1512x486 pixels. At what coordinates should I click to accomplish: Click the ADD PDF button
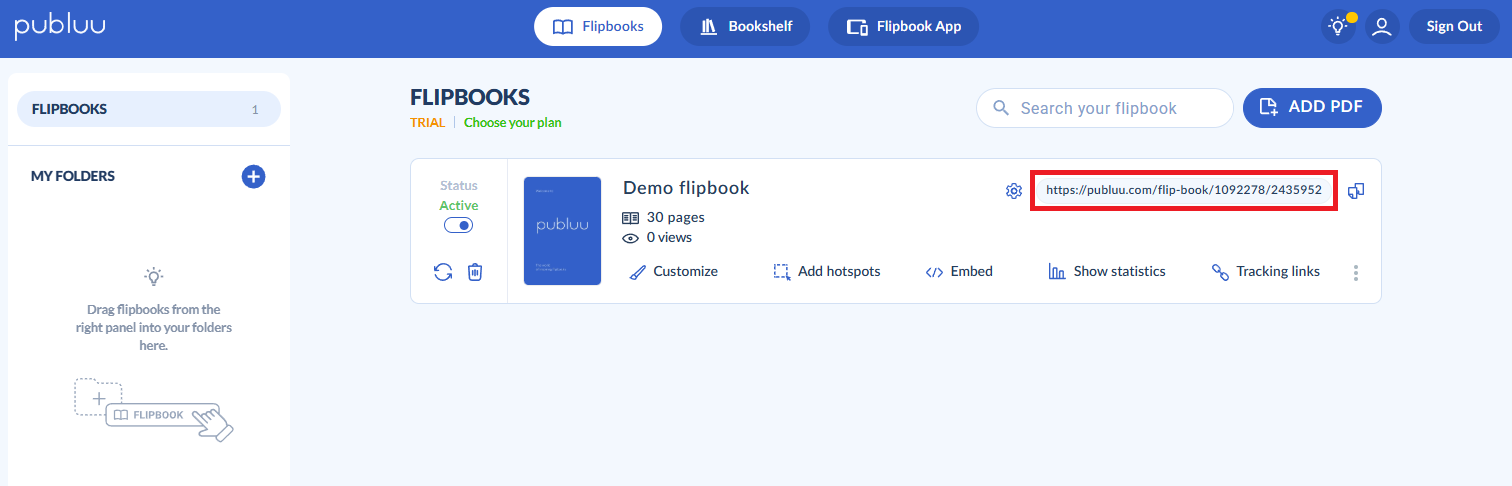1312,108
